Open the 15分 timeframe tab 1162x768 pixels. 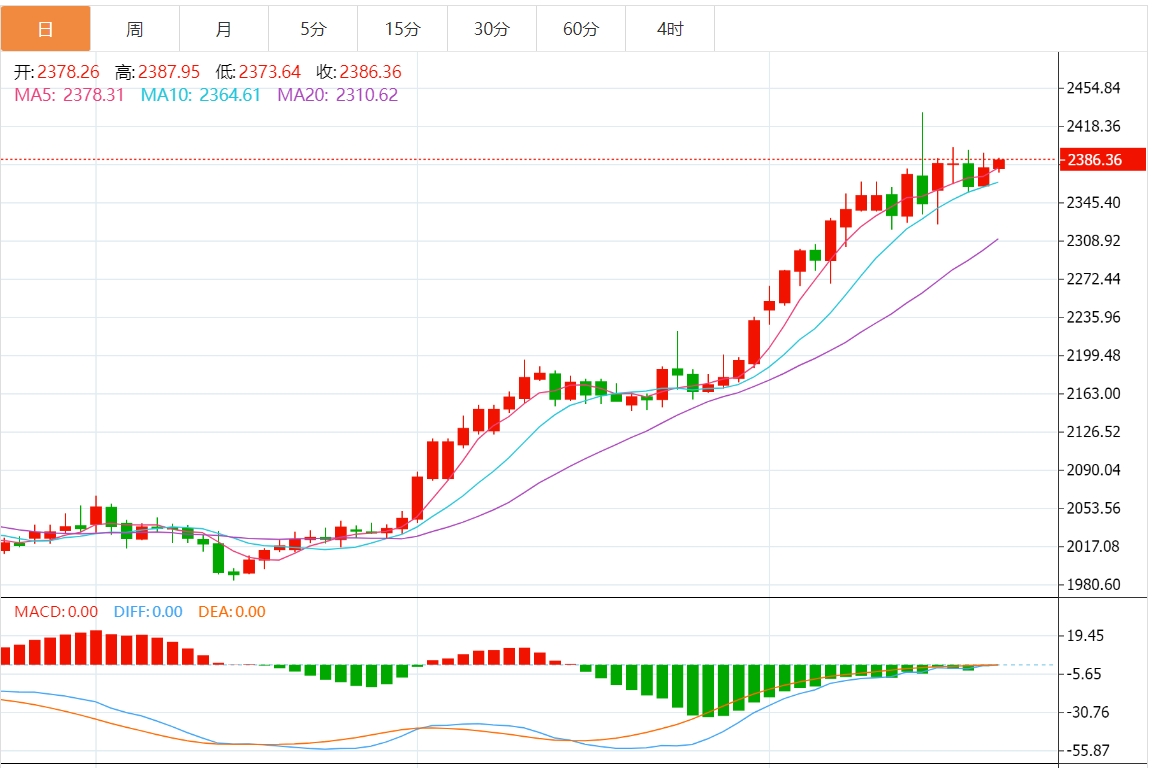402,29
